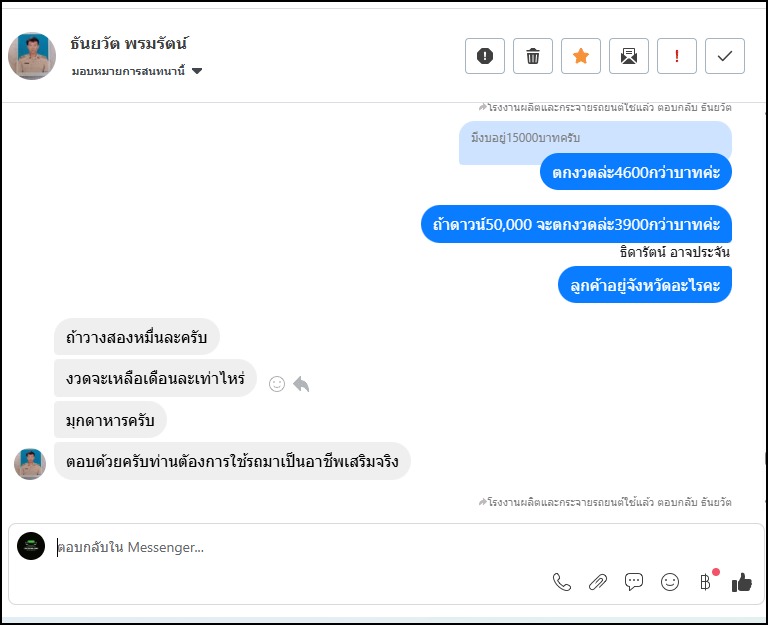React with the smiley beside งวดจะเหลือเดือนละเท่าไหร่
This screenshot has width=768, height=625.
tap(277, 384)
